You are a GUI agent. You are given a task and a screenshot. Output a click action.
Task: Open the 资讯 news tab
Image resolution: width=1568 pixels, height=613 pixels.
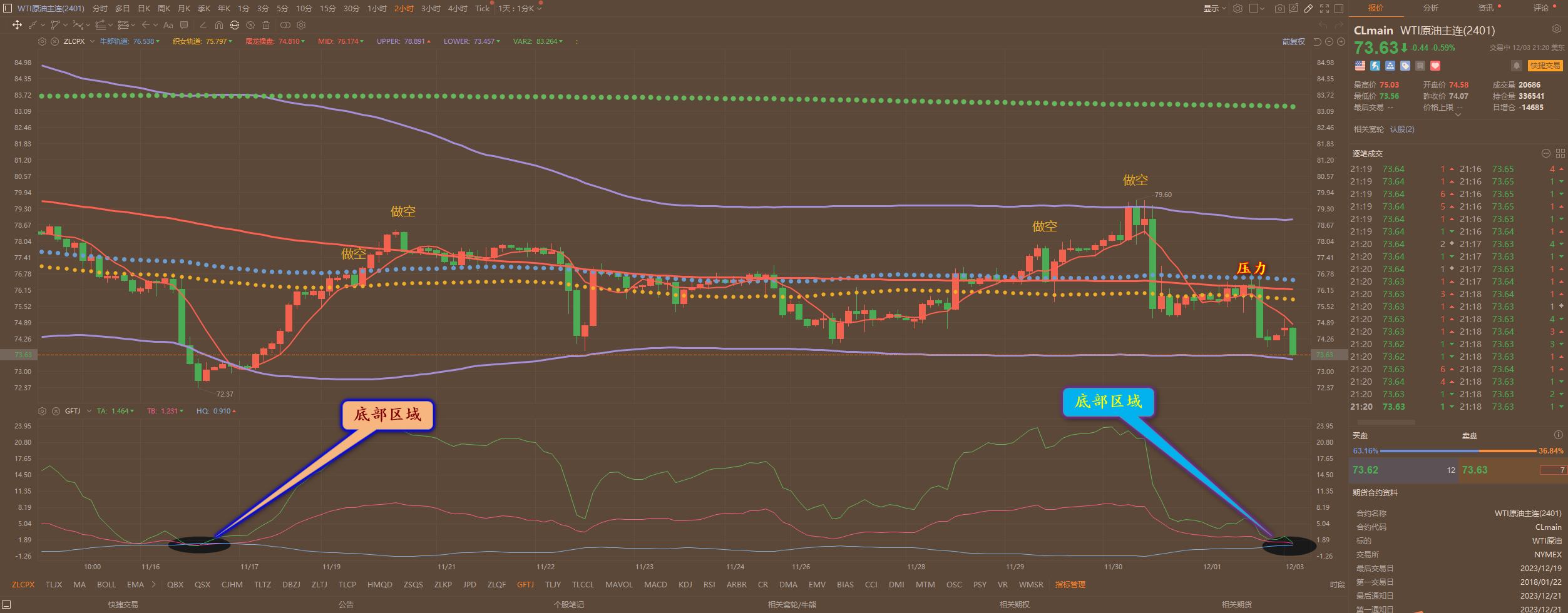click(1485, 8)
